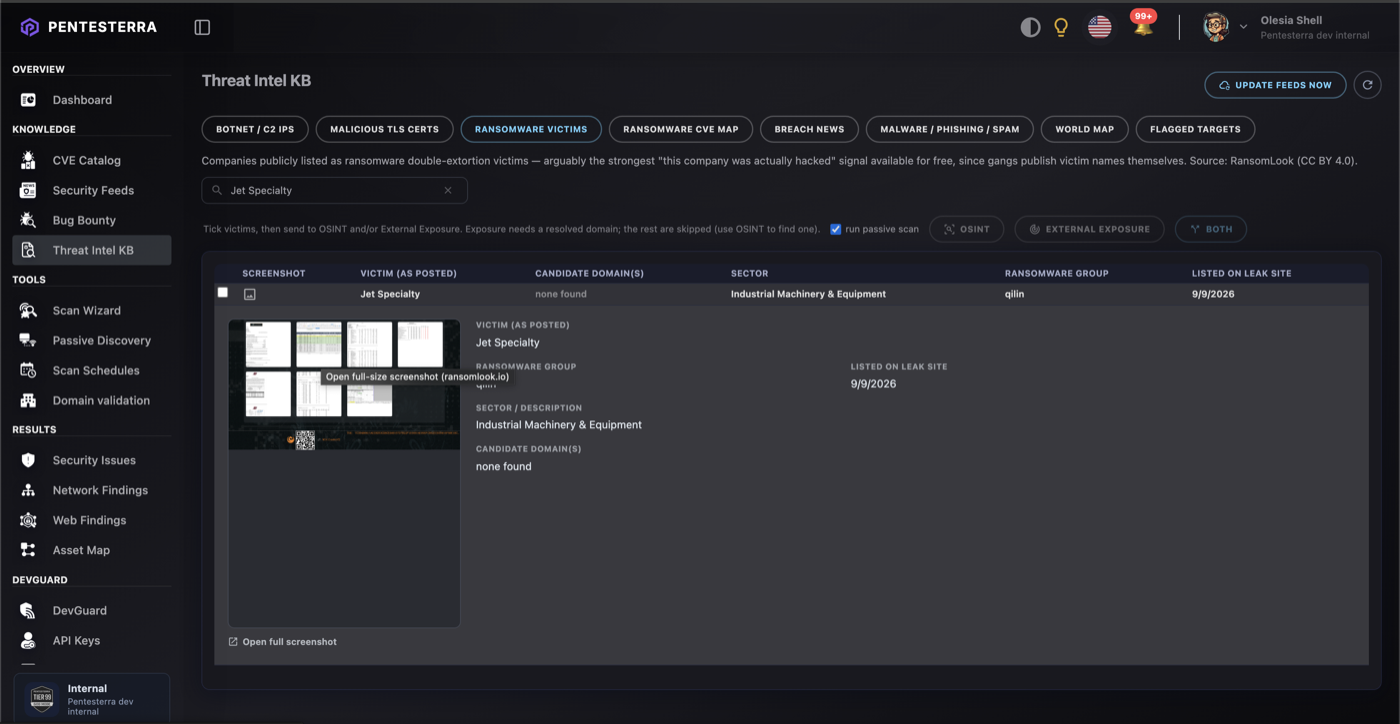This screenshot has height=724, width=1400.
Task: Click Jet Specialty victim name in table row
Action: pos(390,294)
